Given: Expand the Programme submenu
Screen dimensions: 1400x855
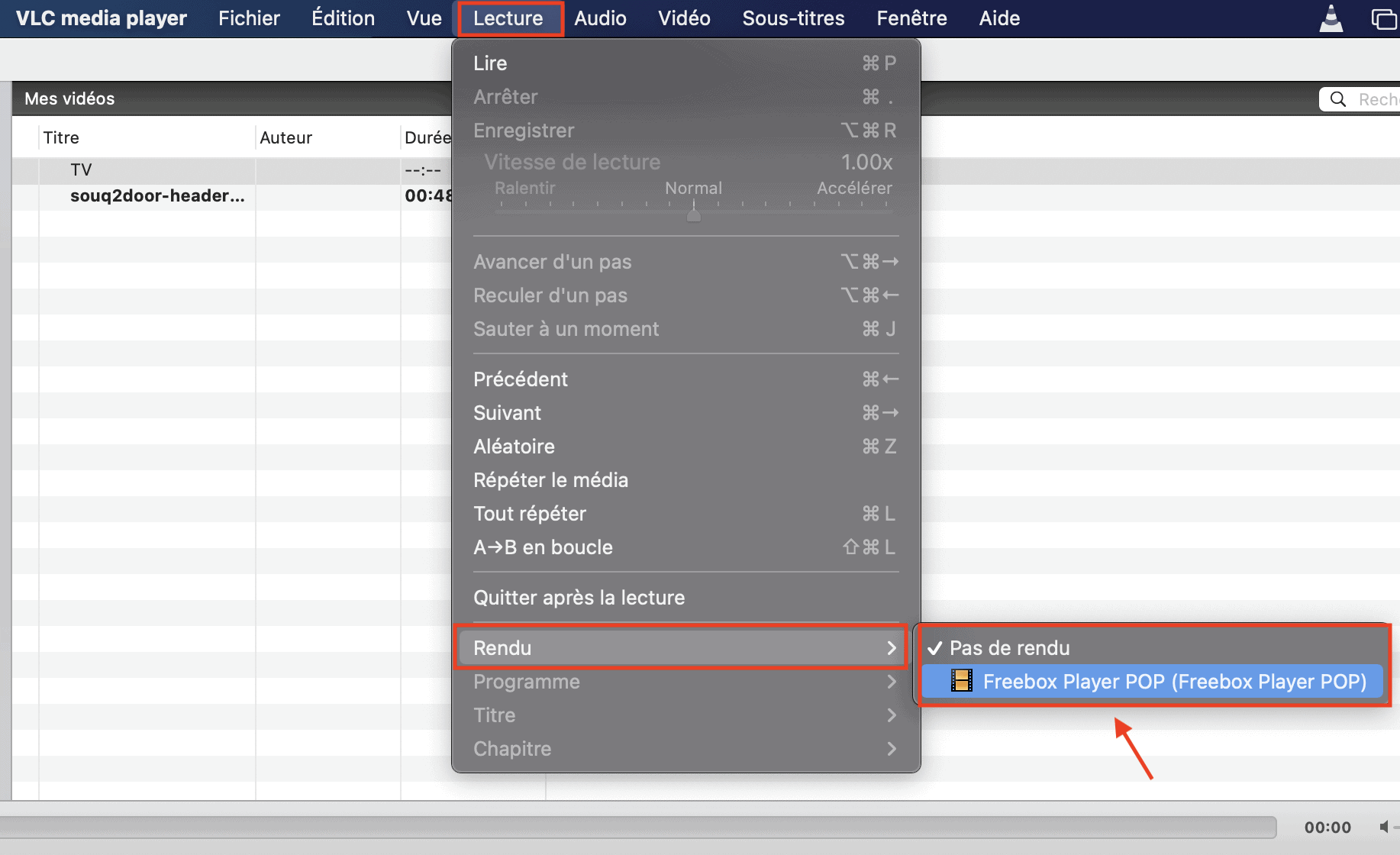Looking at the screenshot, I should [685, 682].
